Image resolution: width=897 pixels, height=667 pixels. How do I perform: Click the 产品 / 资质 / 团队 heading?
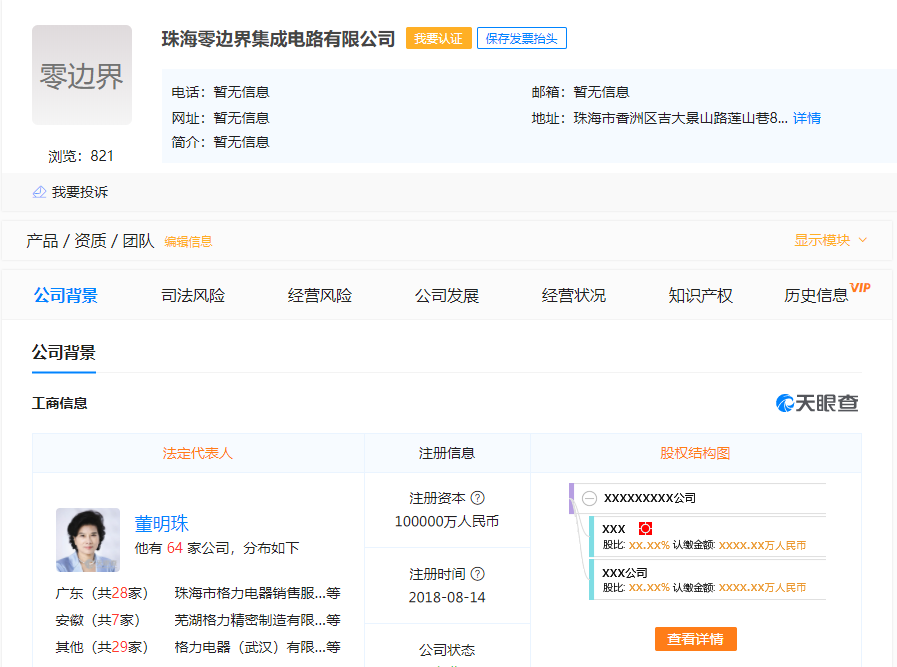tap(90, 241)
